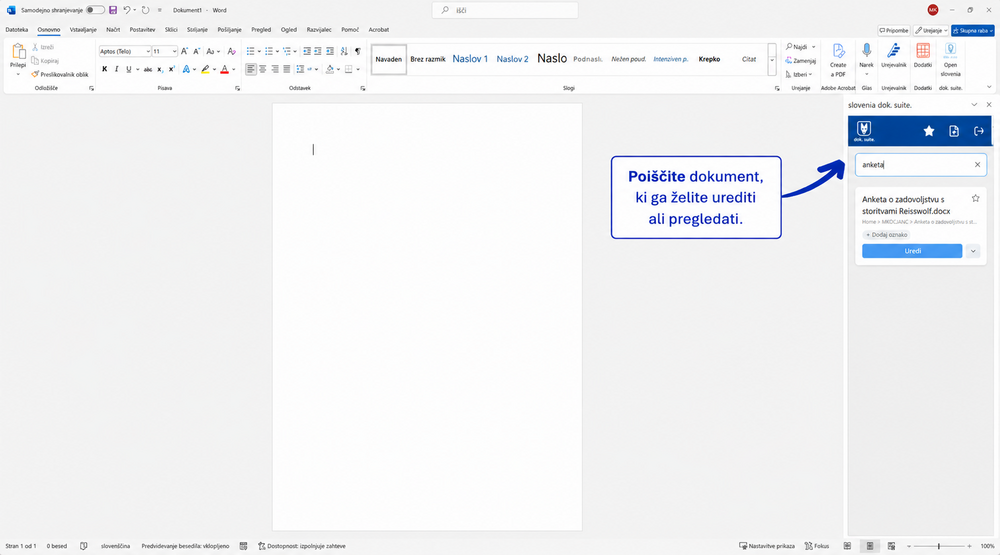Click the zoom slider in the status bar
1000x555 pixels.
pyautogui.click(x=939, y=546)
